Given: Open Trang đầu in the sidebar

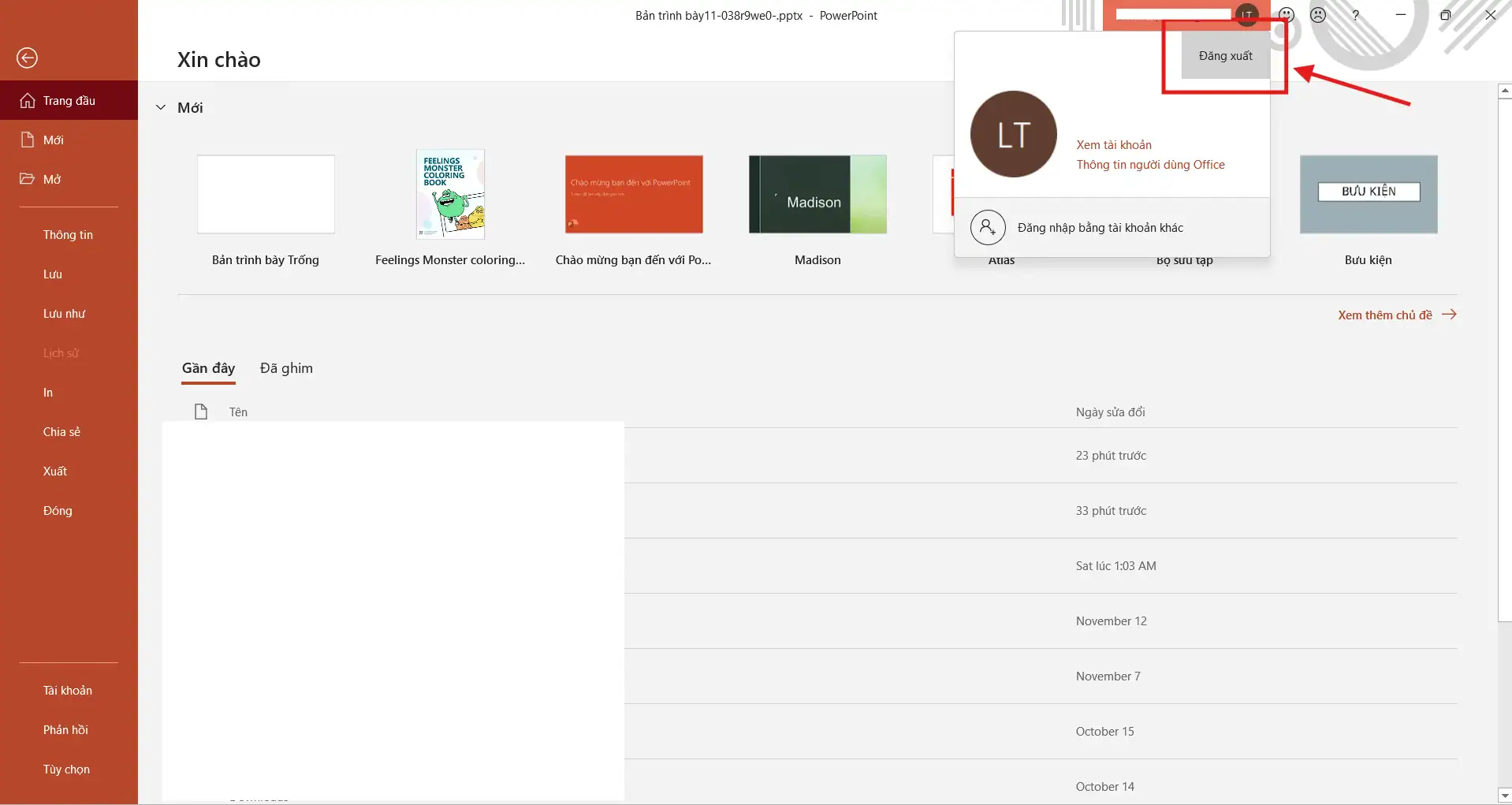Looking at the screenshot, I should (x=69, y=101).
